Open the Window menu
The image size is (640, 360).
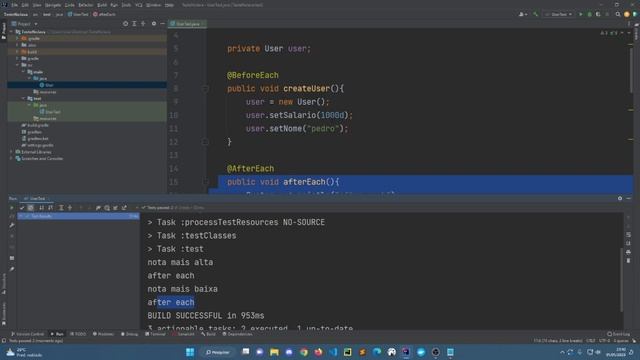click(x=153, y=5)
